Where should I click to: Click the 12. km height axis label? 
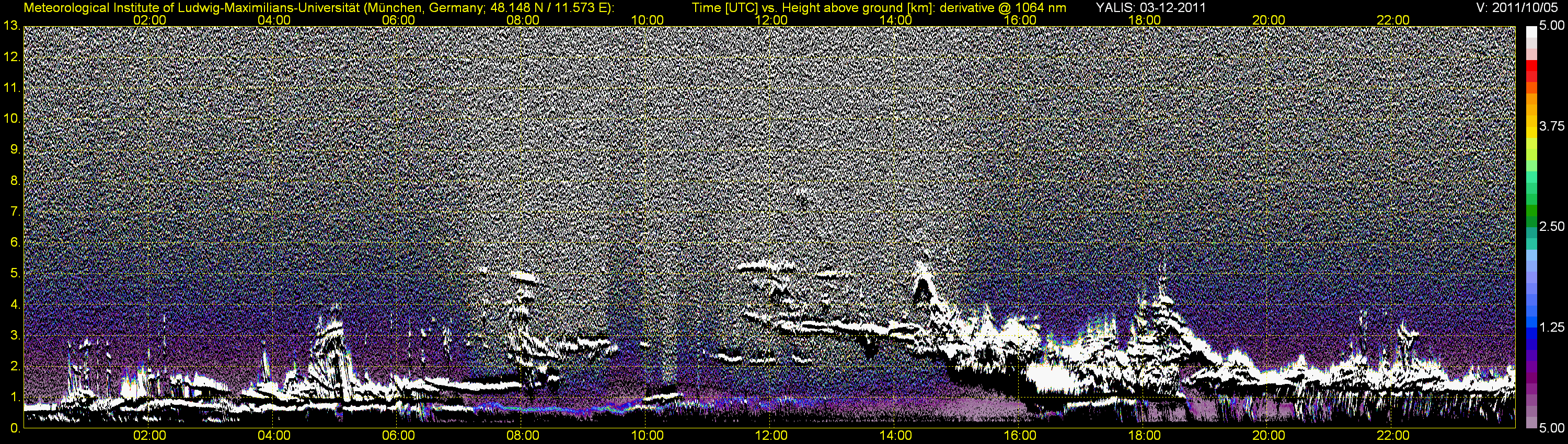click(11, 57)
